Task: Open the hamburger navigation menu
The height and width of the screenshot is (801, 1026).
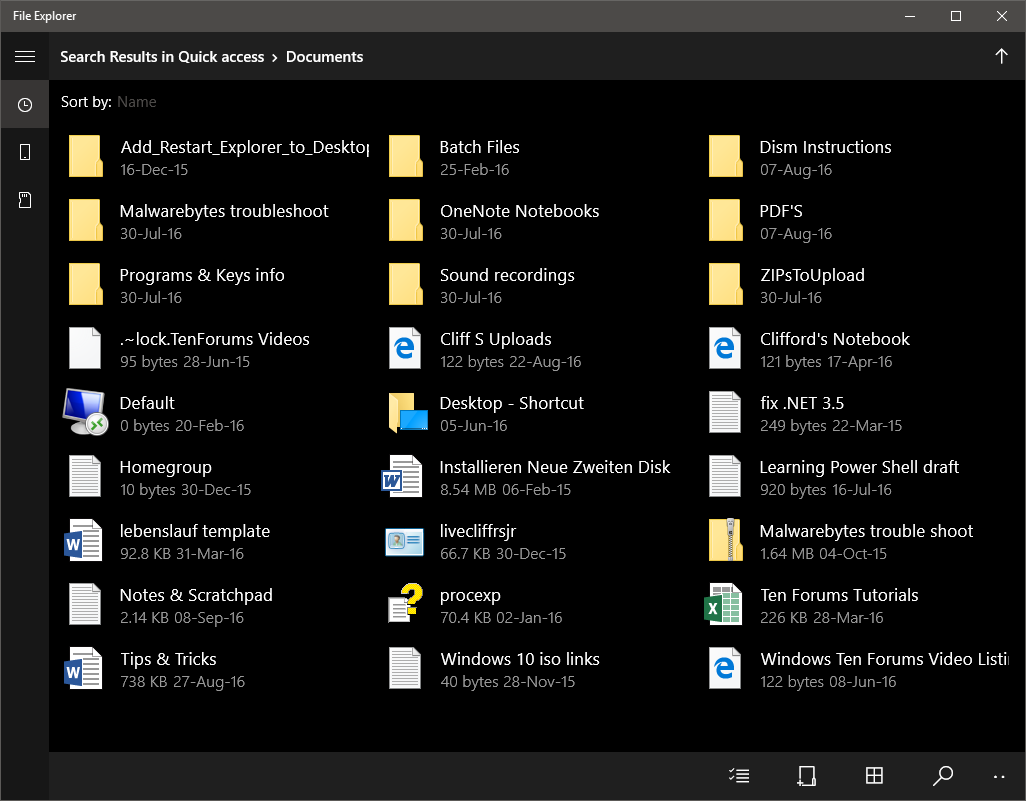Action: coord(25,57)
